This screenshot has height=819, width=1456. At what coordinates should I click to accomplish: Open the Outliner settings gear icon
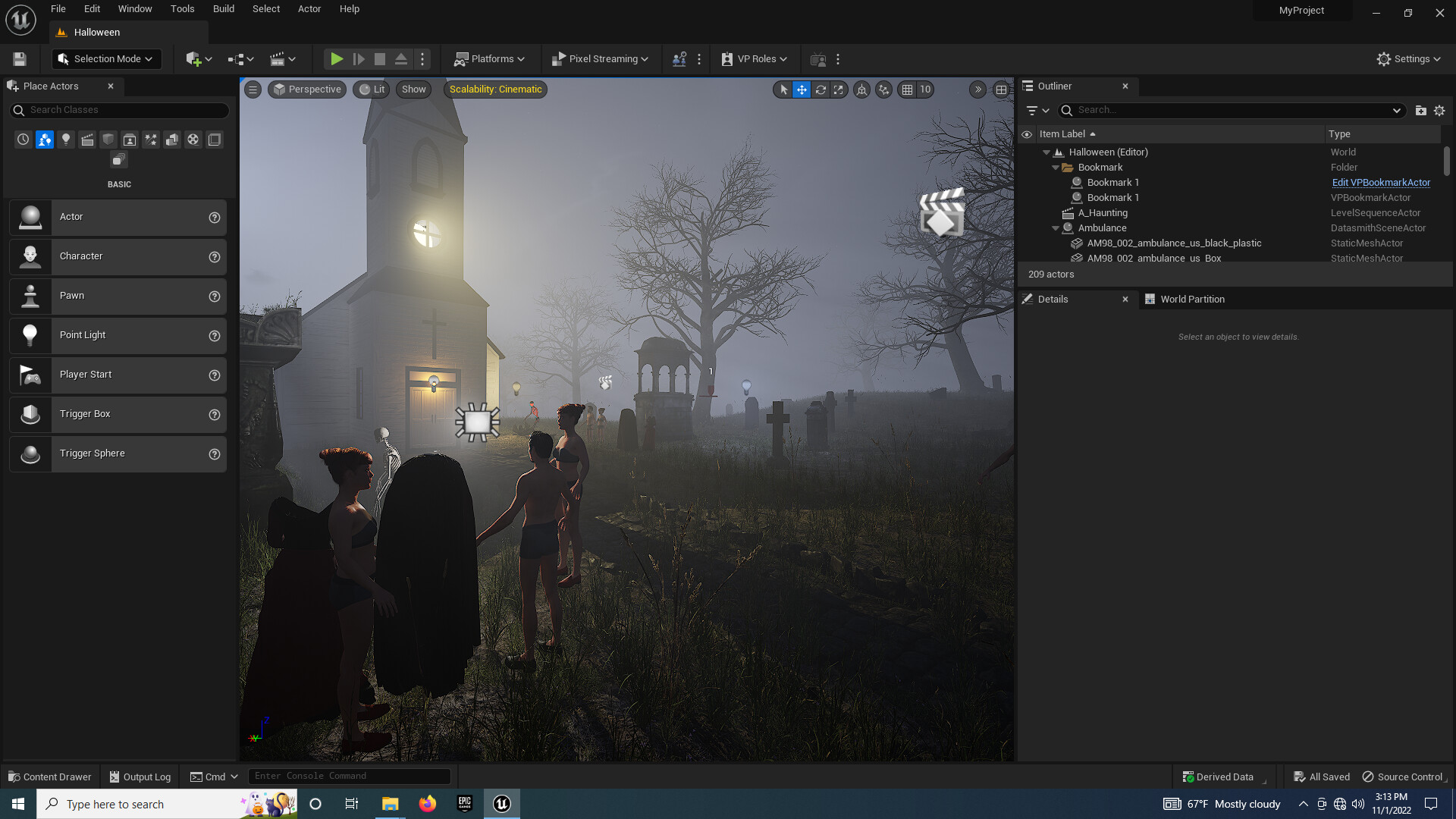pos(1439,111)
